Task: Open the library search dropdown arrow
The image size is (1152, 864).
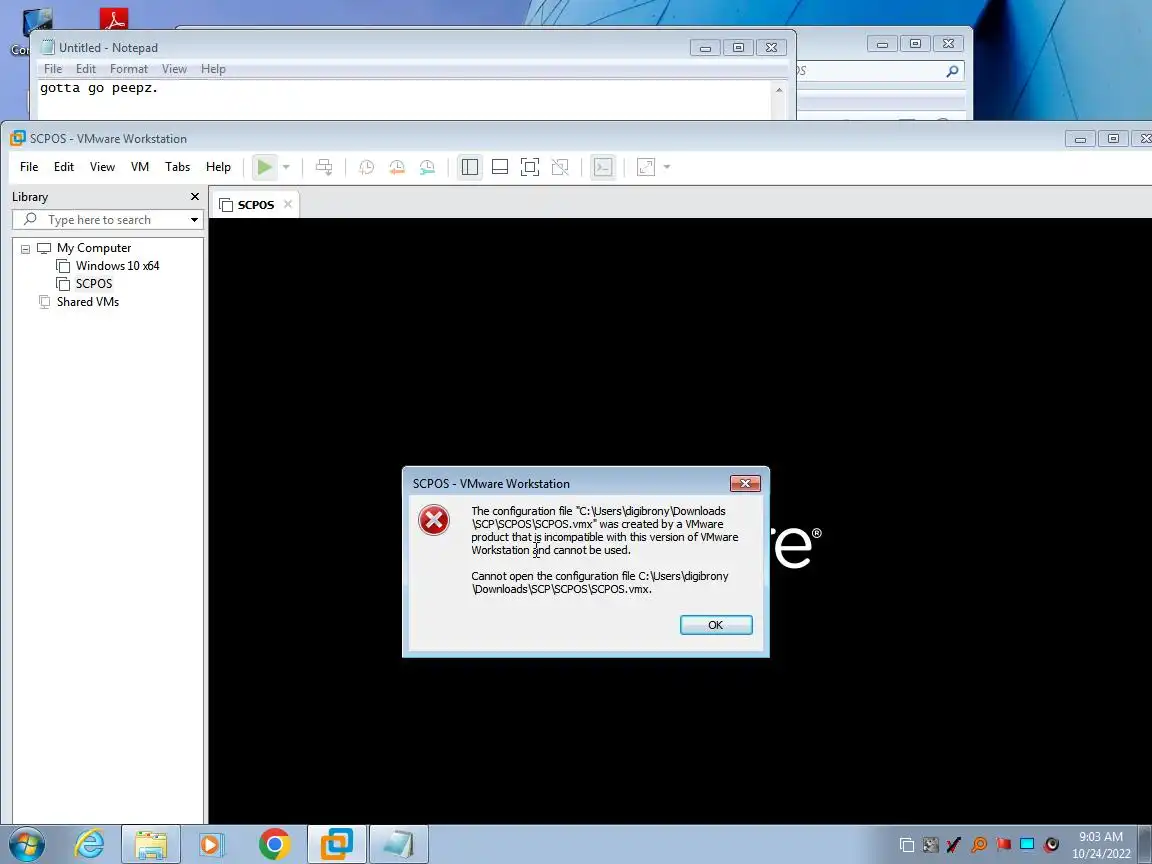Action: [x=195, y=220]
